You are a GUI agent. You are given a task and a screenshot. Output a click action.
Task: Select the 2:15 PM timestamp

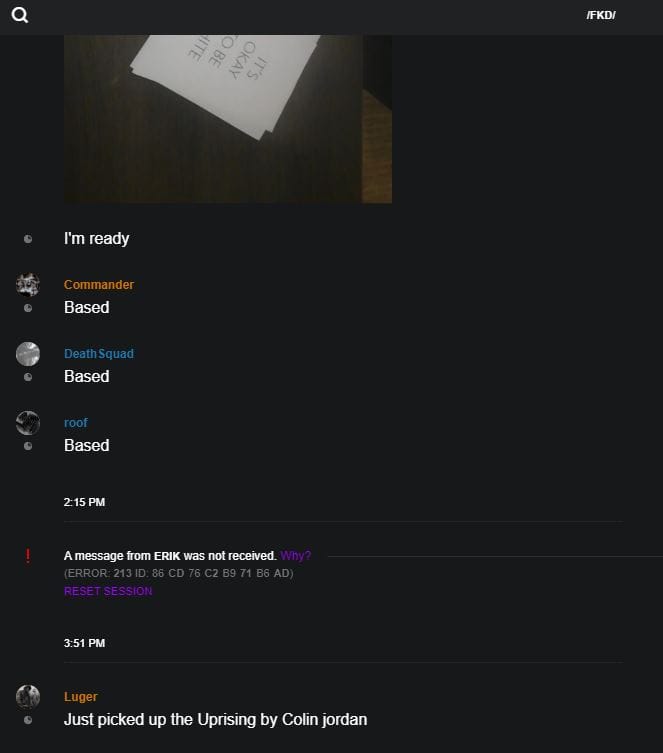[84, 502]
